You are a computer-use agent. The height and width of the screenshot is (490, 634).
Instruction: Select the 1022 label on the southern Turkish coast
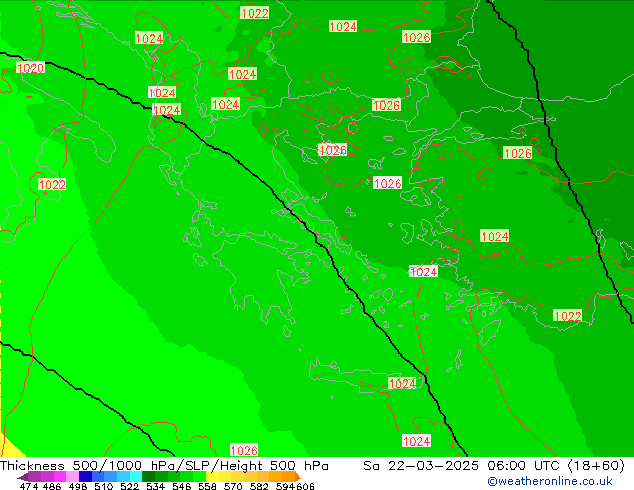568,316
